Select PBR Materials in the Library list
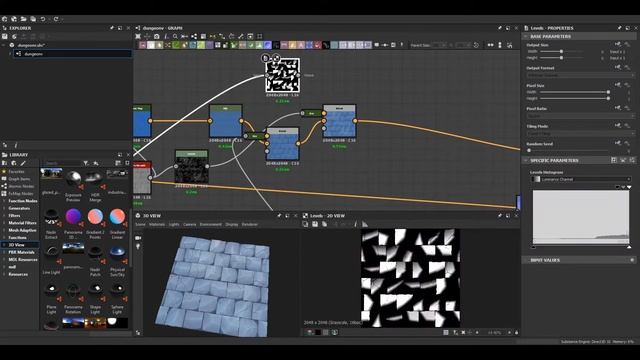 [x=22, y=252]
